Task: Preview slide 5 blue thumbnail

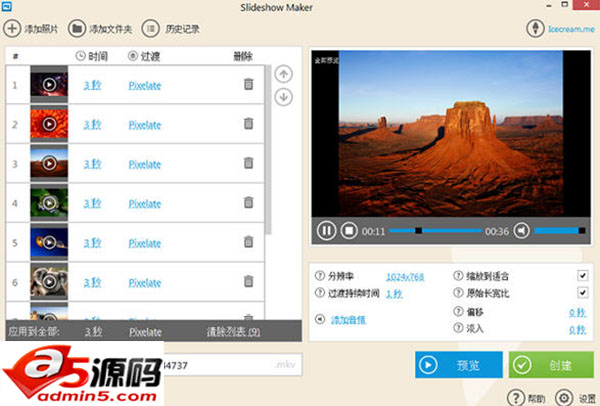Action: coord(49,242)
